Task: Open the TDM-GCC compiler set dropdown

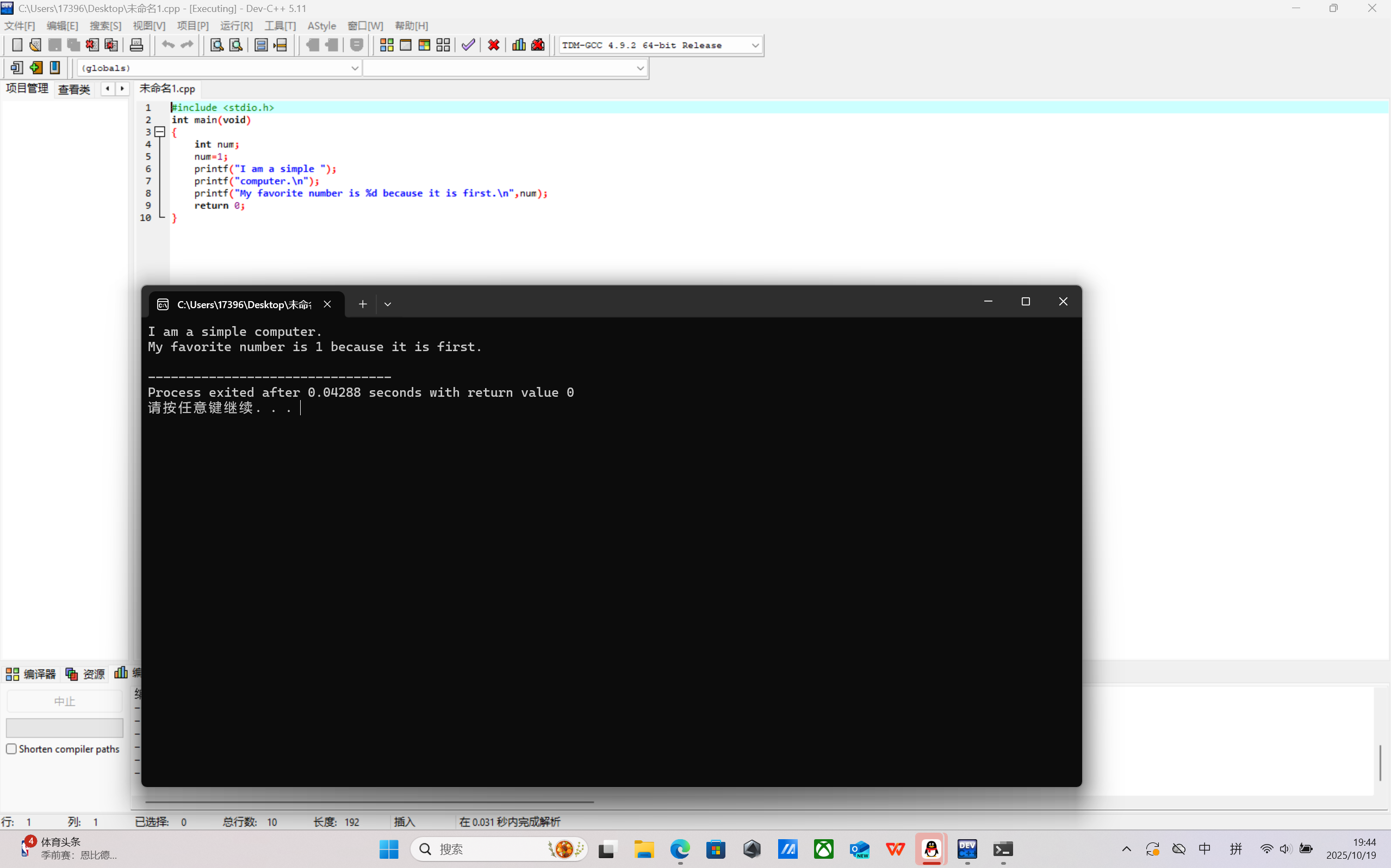Action: (x=755, y=45)
